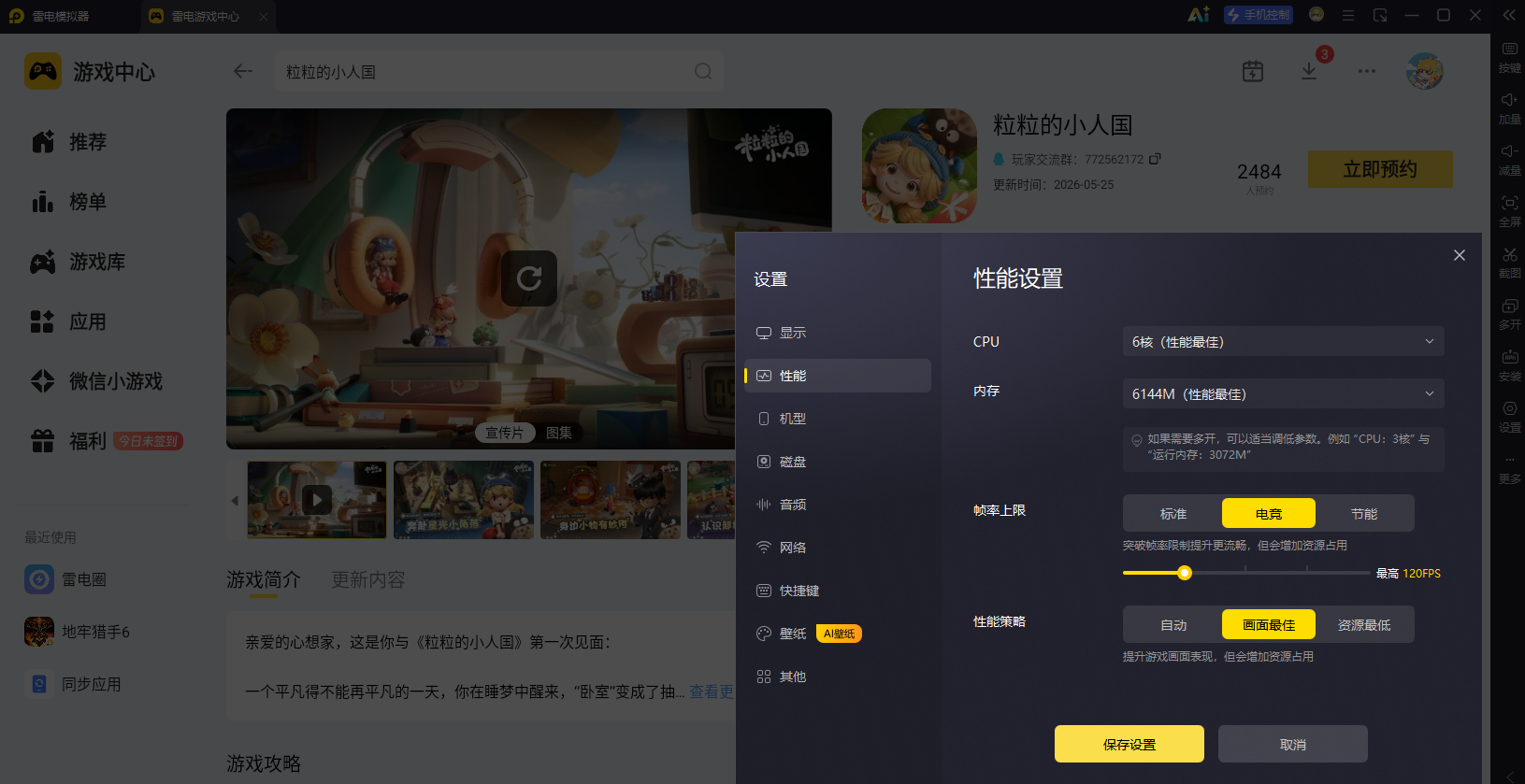Close the settings dialog with the X
This screenshot has width=1525, height=784.
pos(1460,255)
